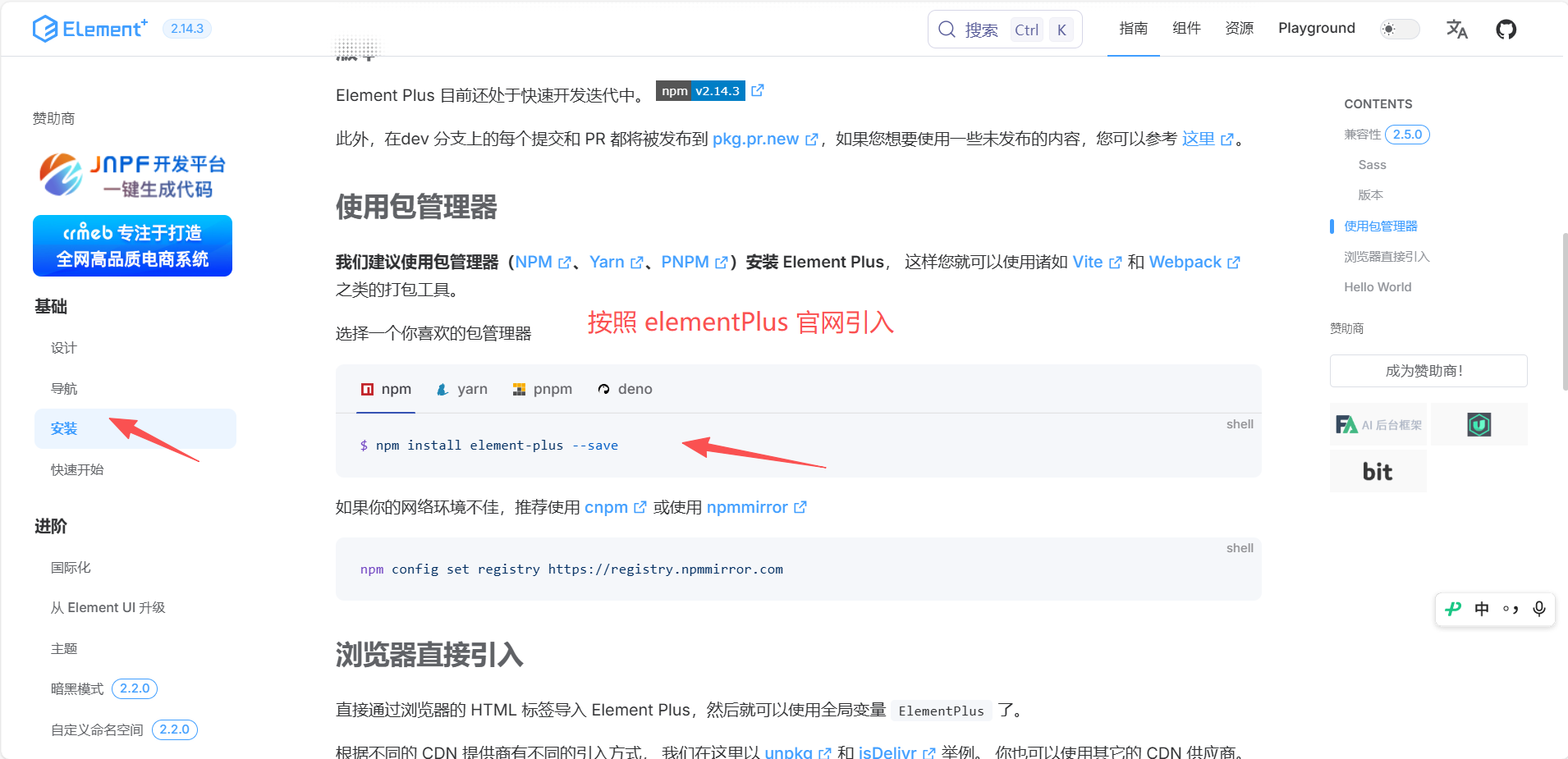Jump to 版本 in the contents
Screen dimensions: 1568x759
tap(1371, 195)
